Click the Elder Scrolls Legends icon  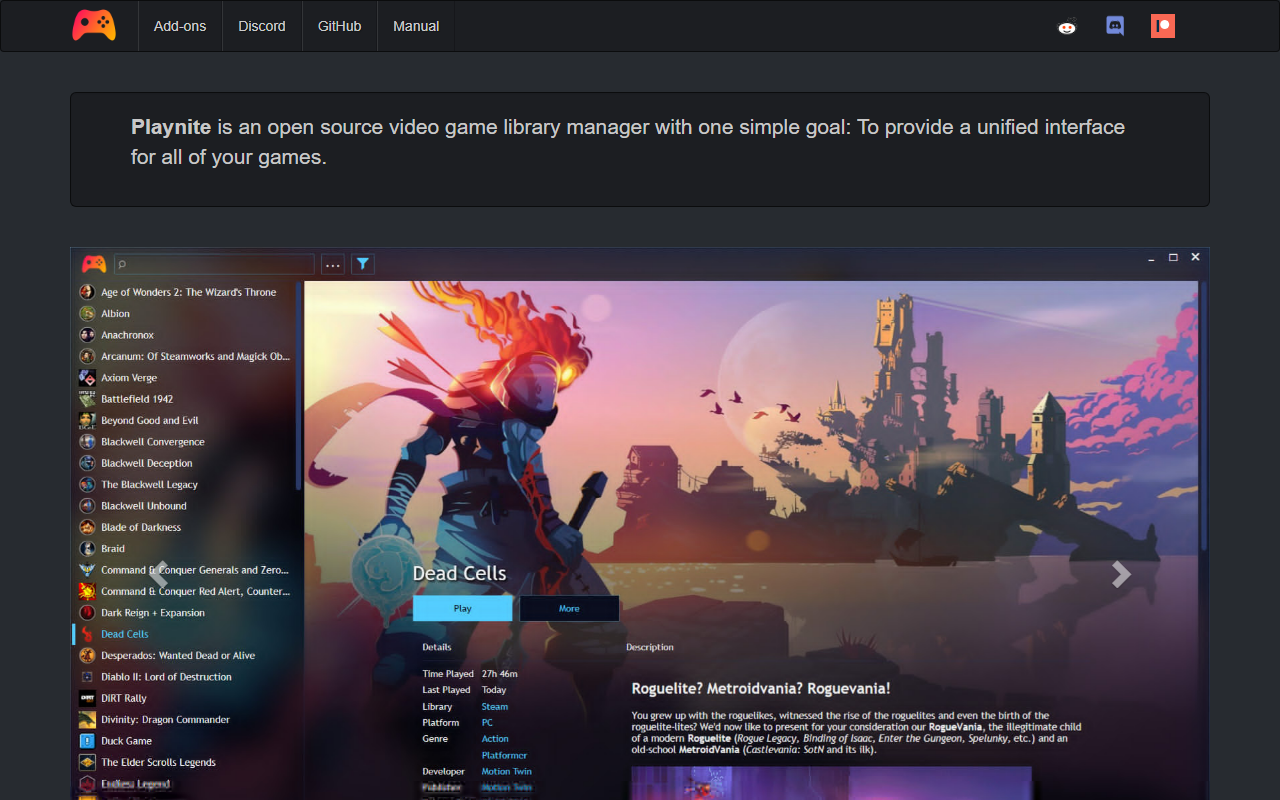[88, 762]
